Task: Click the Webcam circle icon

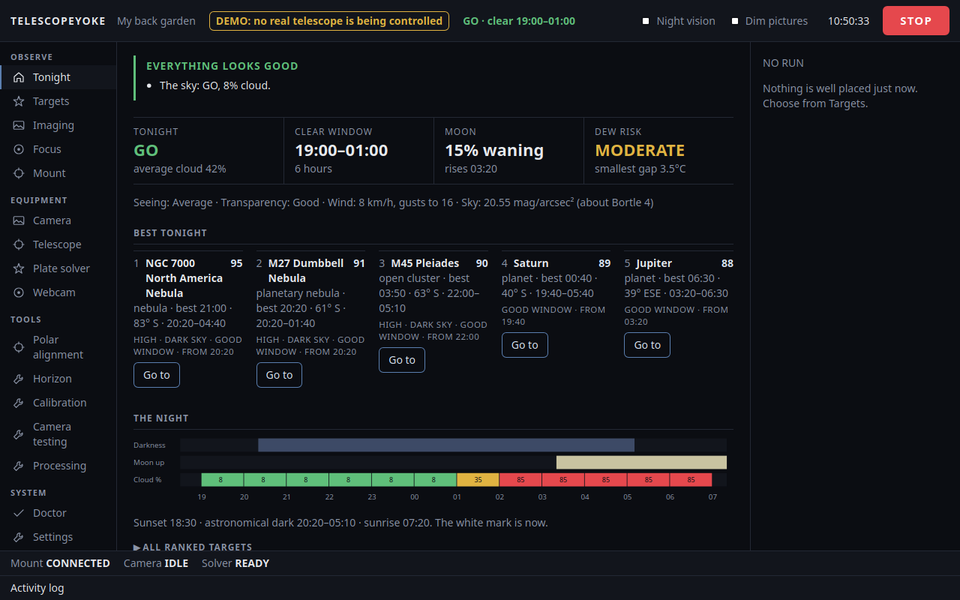Action: (x=19, y=292)
